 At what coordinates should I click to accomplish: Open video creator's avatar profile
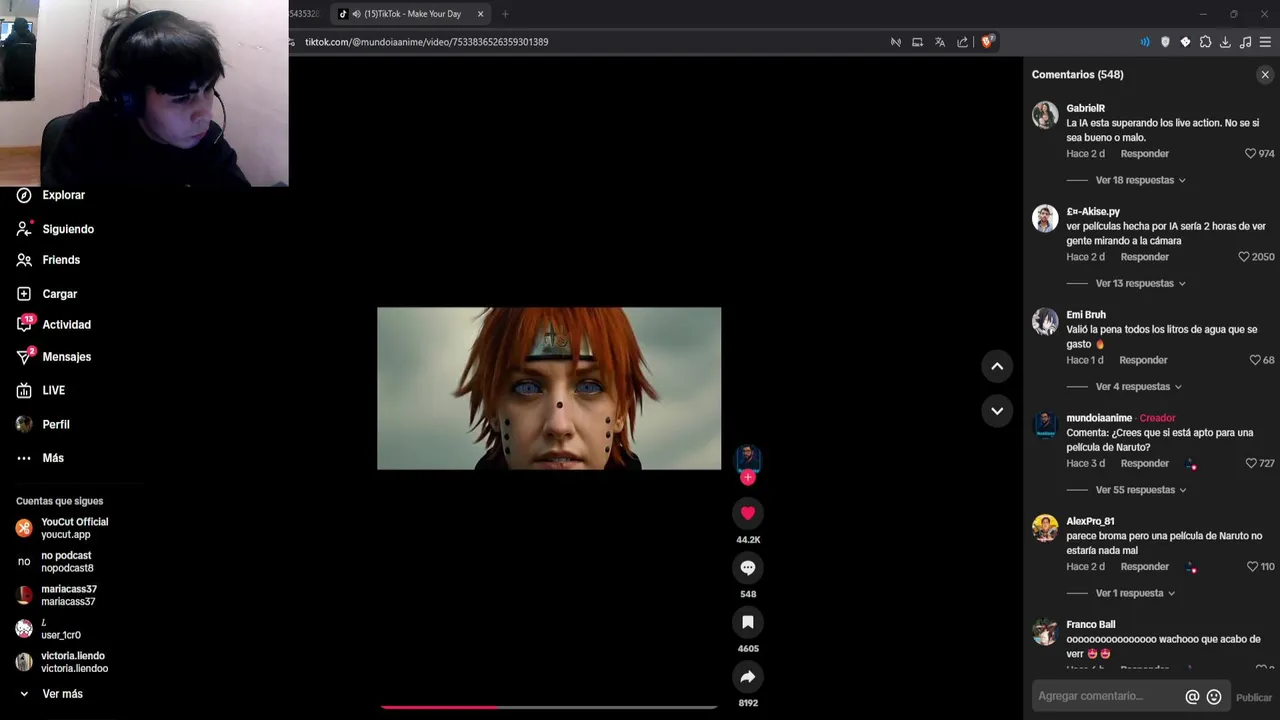tap(748, 458)
